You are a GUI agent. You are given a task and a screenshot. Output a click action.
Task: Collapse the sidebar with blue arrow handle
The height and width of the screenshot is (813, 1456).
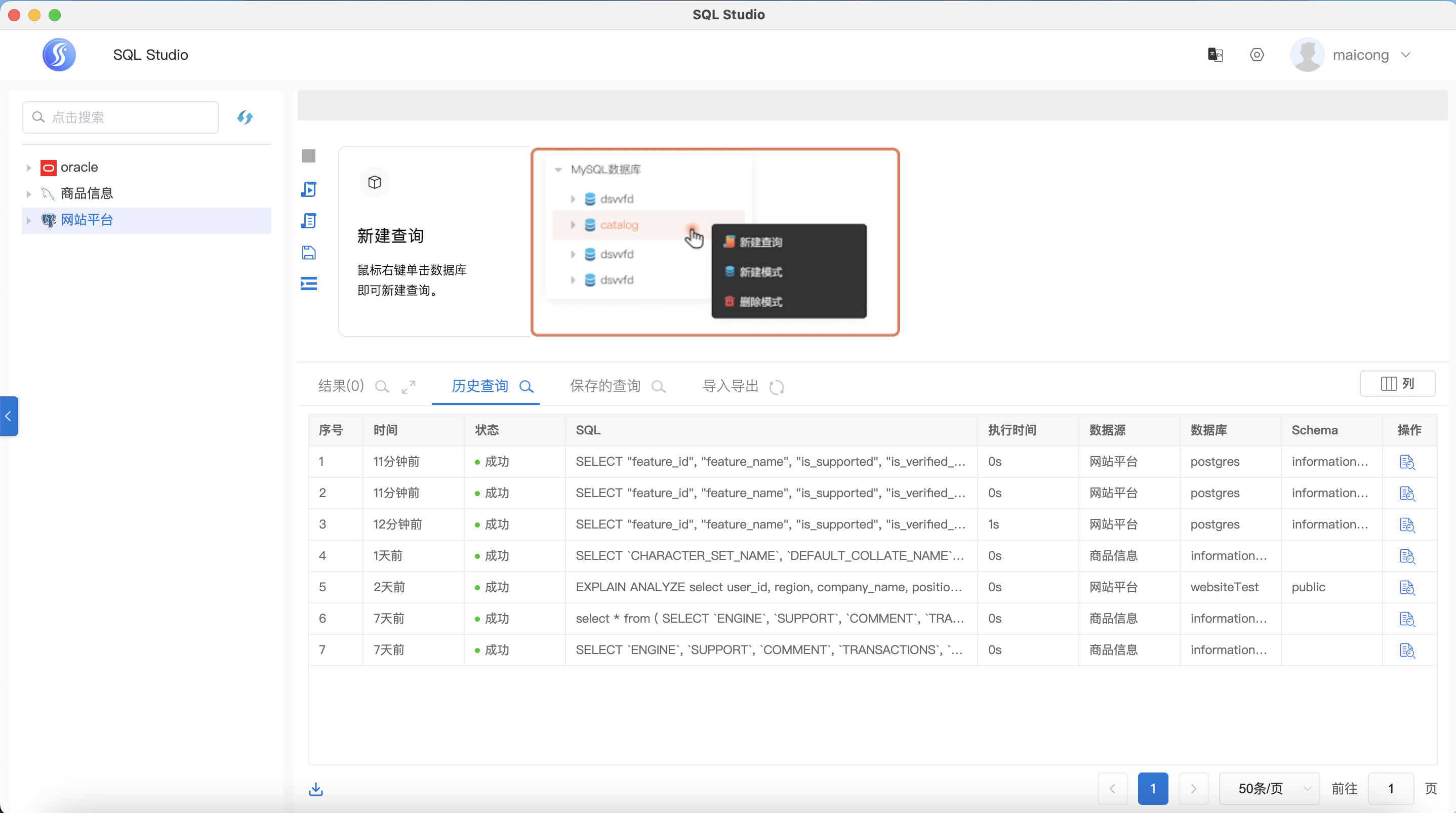9,416
